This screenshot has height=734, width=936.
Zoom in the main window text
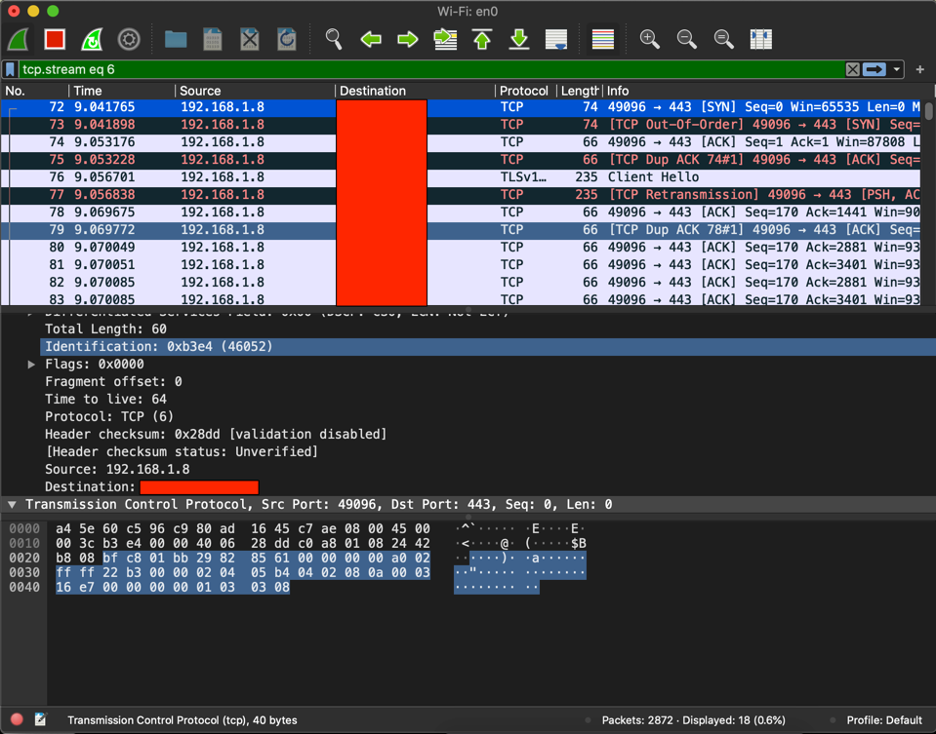pyautogui.click(x=649, y=39)
